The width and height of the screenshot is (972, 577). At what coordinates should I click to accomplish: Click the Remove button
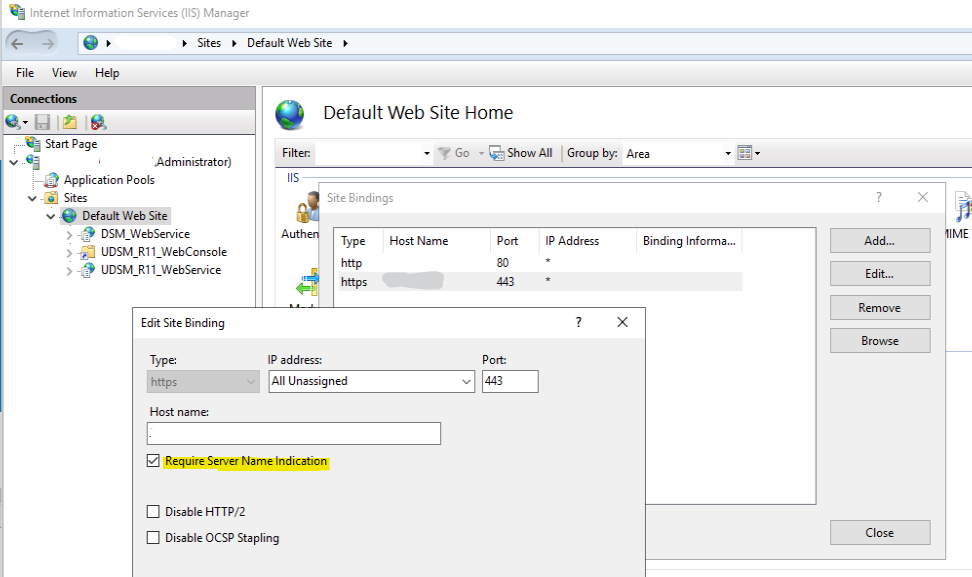(880, 307)
